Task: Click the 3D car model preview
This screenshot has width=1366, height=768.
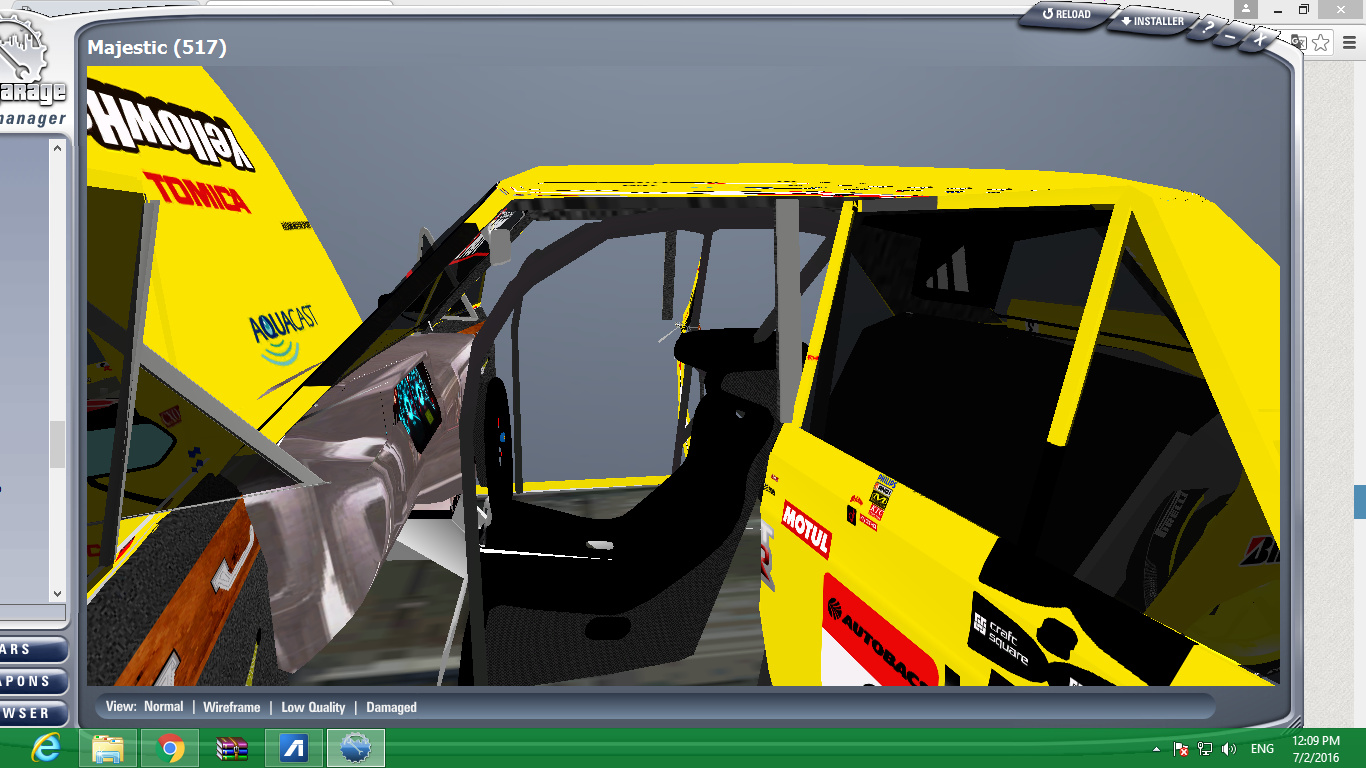Action: point(683,375)
